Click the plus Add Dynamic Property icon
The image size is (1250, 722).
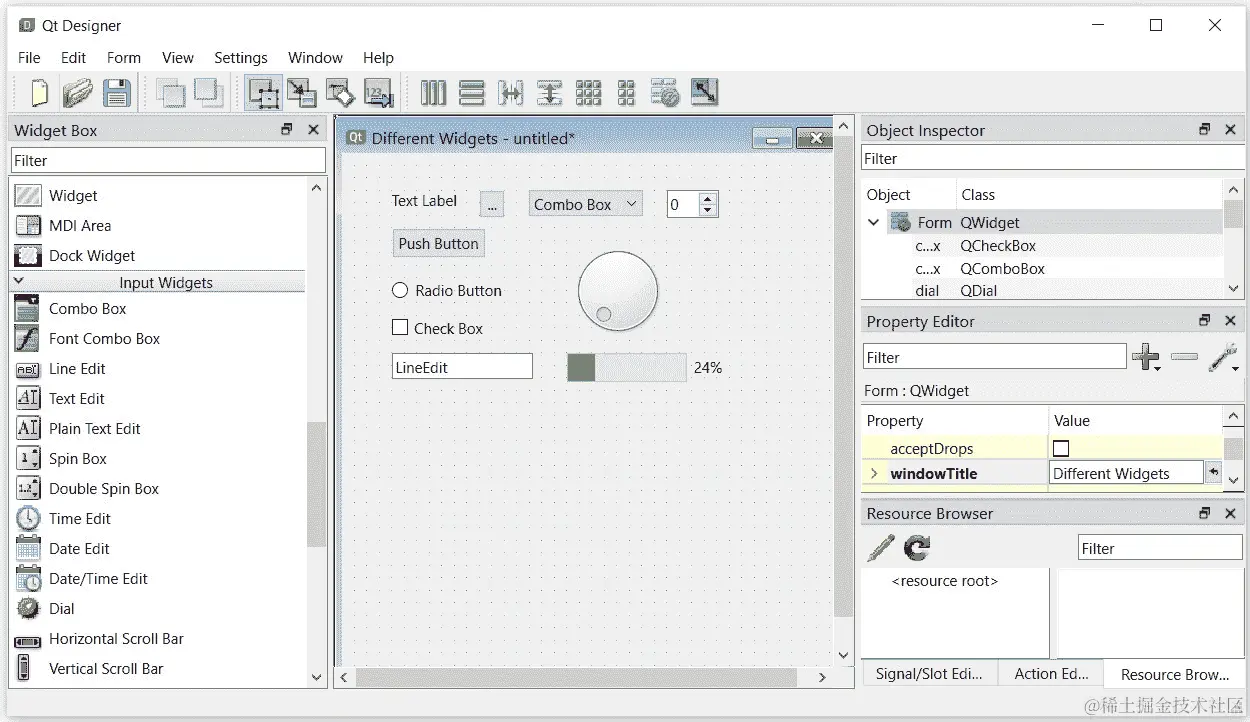pyautogui.click(x=1146, y=357)
